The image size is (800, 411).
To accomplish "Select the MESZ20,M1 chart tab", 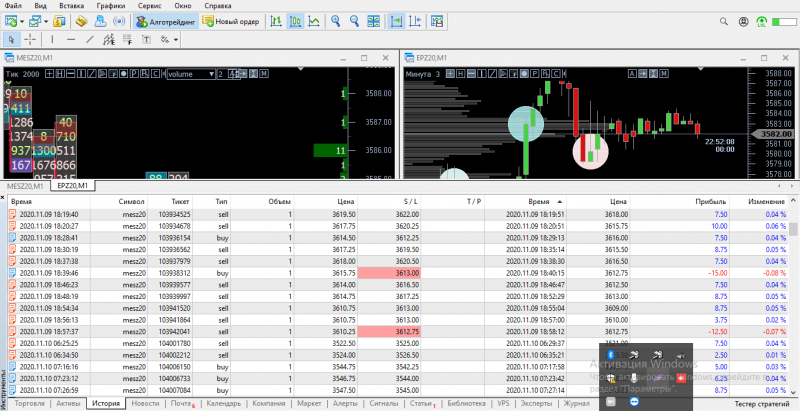I will click(25, 186).
